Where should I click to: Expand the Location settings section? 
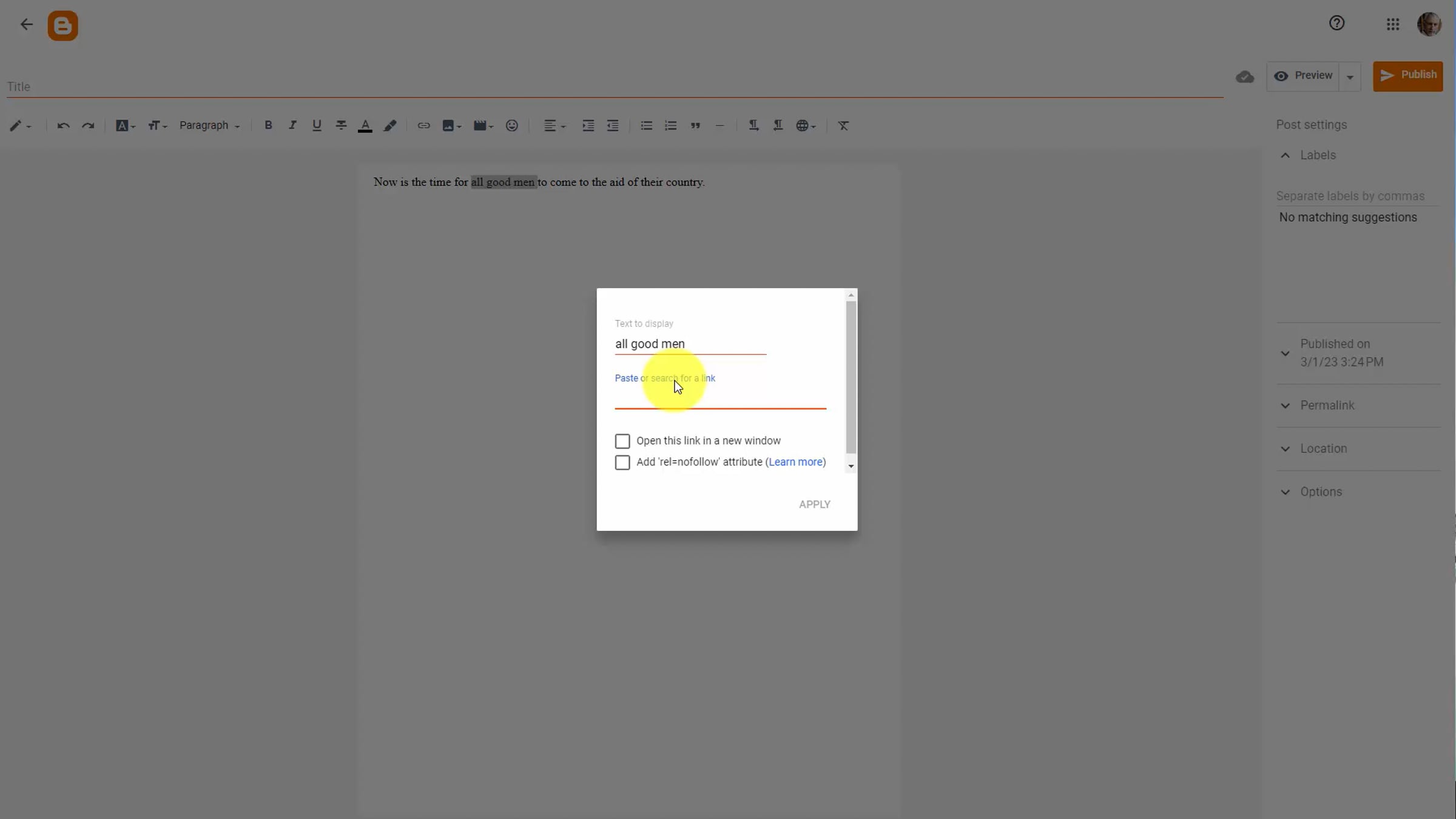point(1323,449)
